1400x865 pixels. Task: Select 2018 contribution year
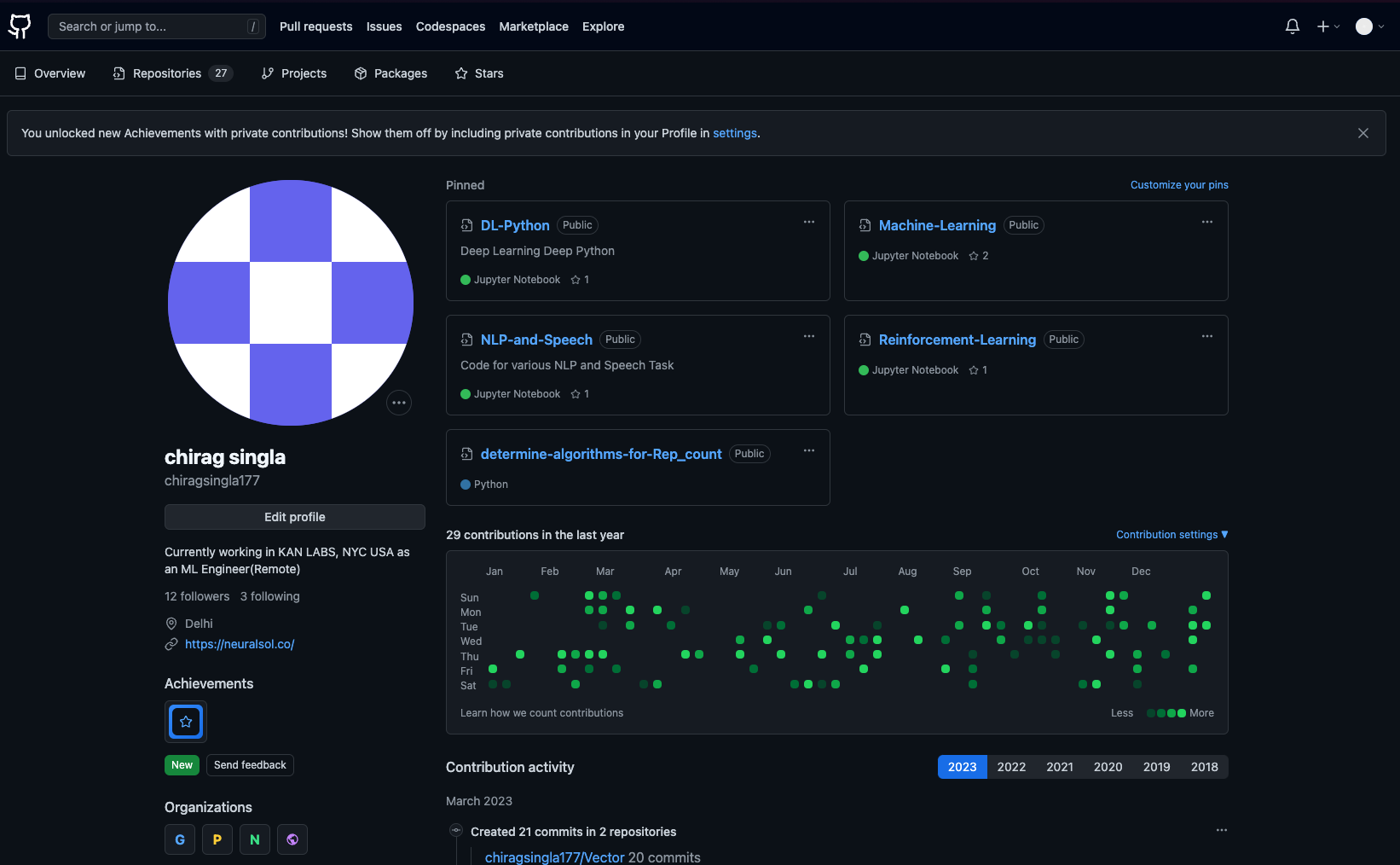tap(1204, 767)
